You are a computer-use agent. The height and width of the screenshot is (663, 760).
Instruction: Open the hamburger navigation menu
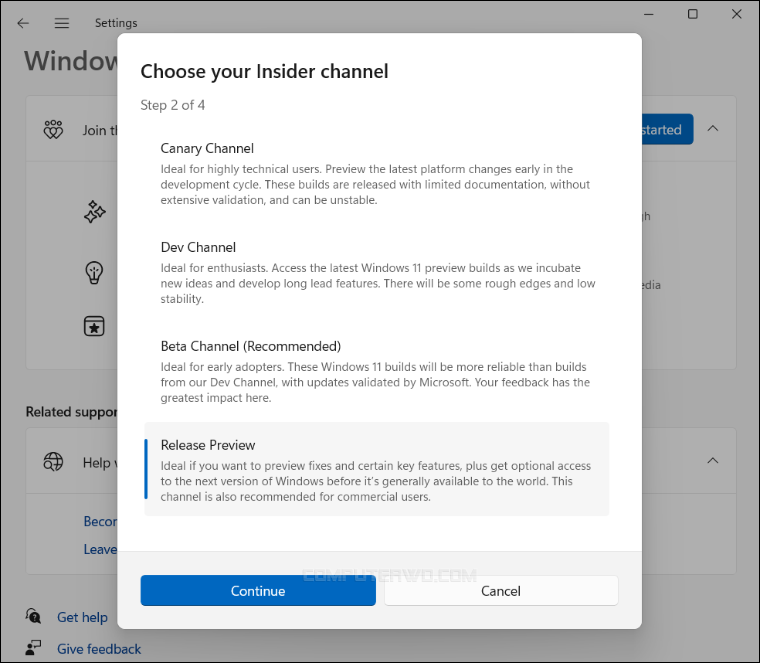pos(62,23)
